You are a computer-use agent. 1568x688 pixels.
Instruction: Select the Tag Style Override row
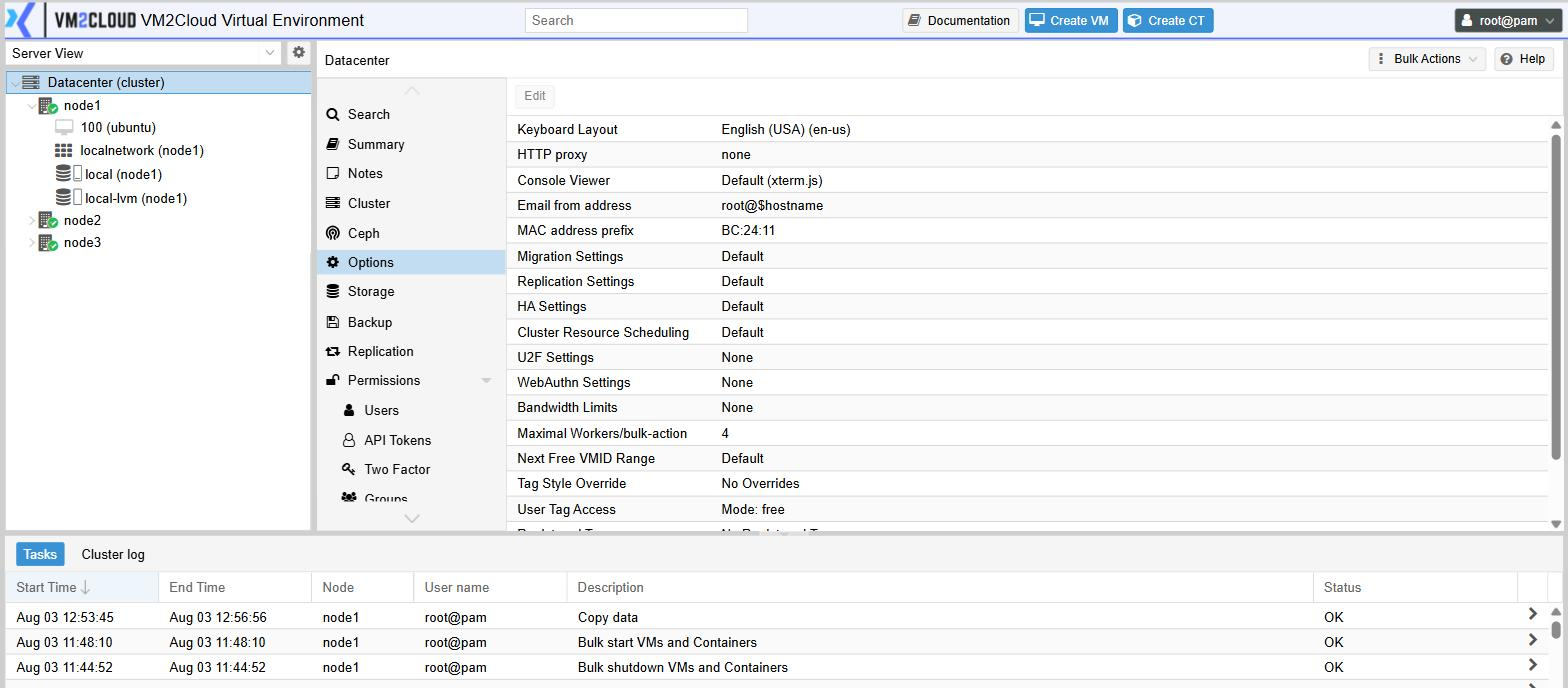1027,483
